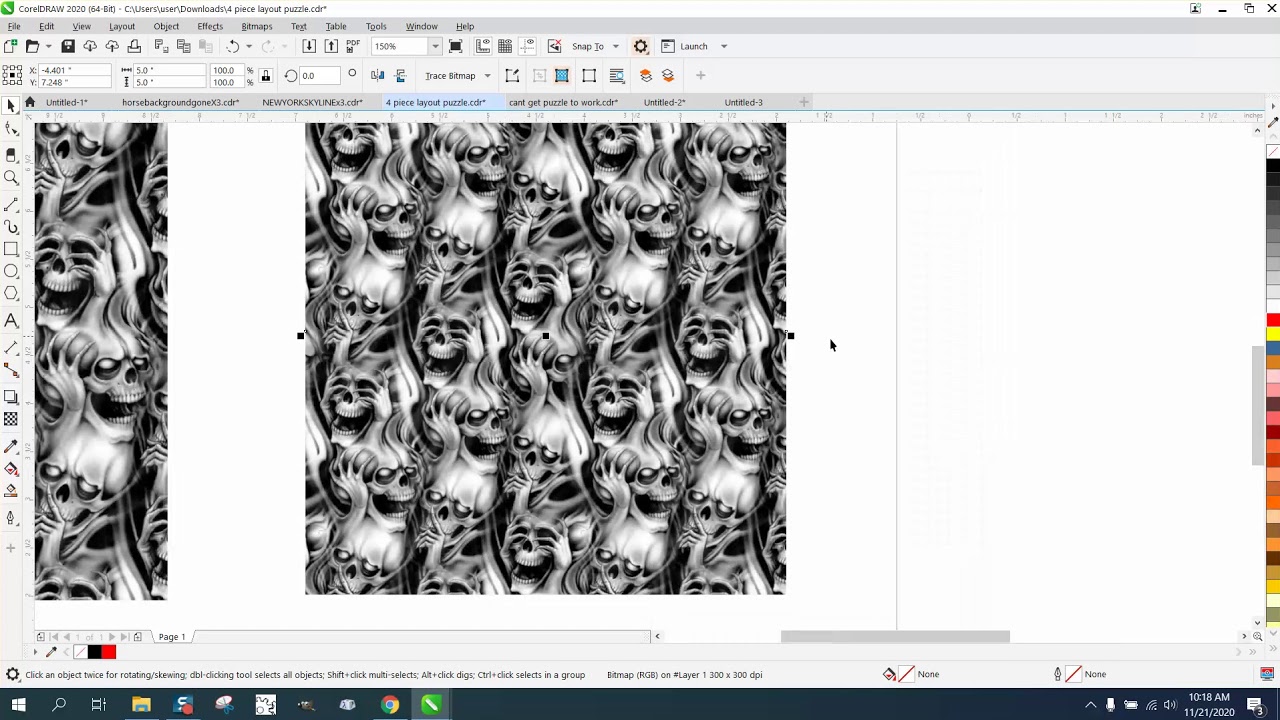
Task: Click the Wrap text icon
Action: tap(617, 76)
